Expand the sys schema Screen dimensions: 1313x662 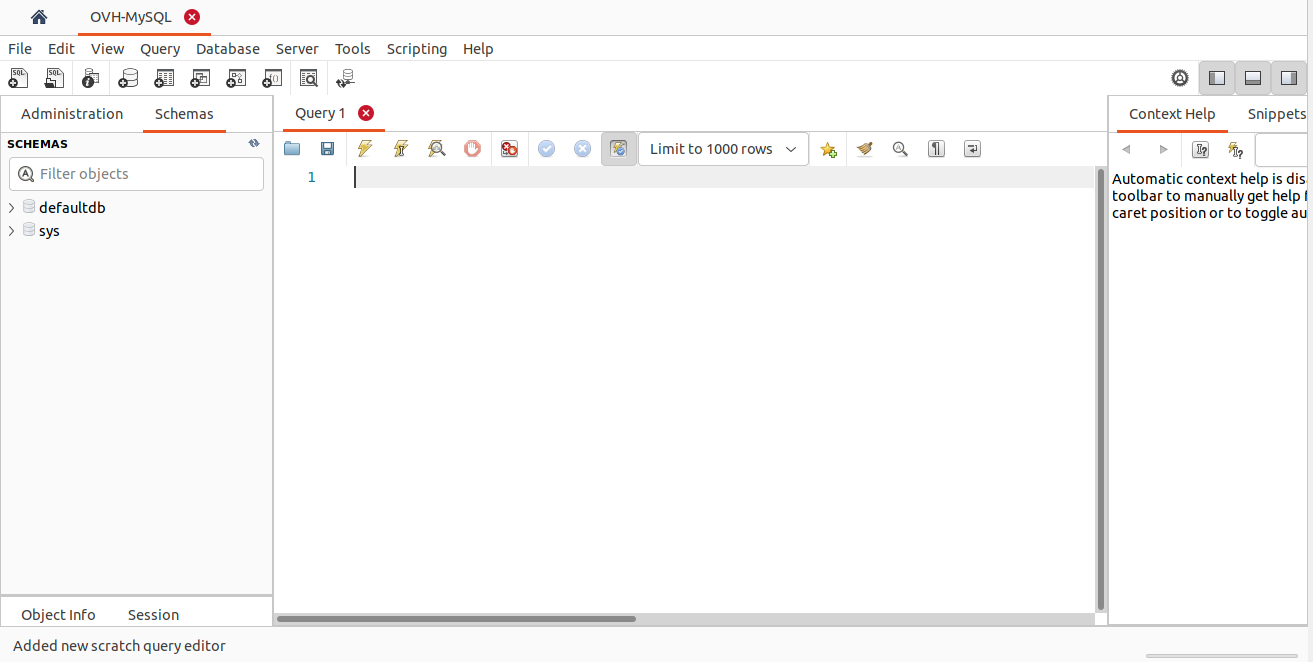[x=11, y=230]
